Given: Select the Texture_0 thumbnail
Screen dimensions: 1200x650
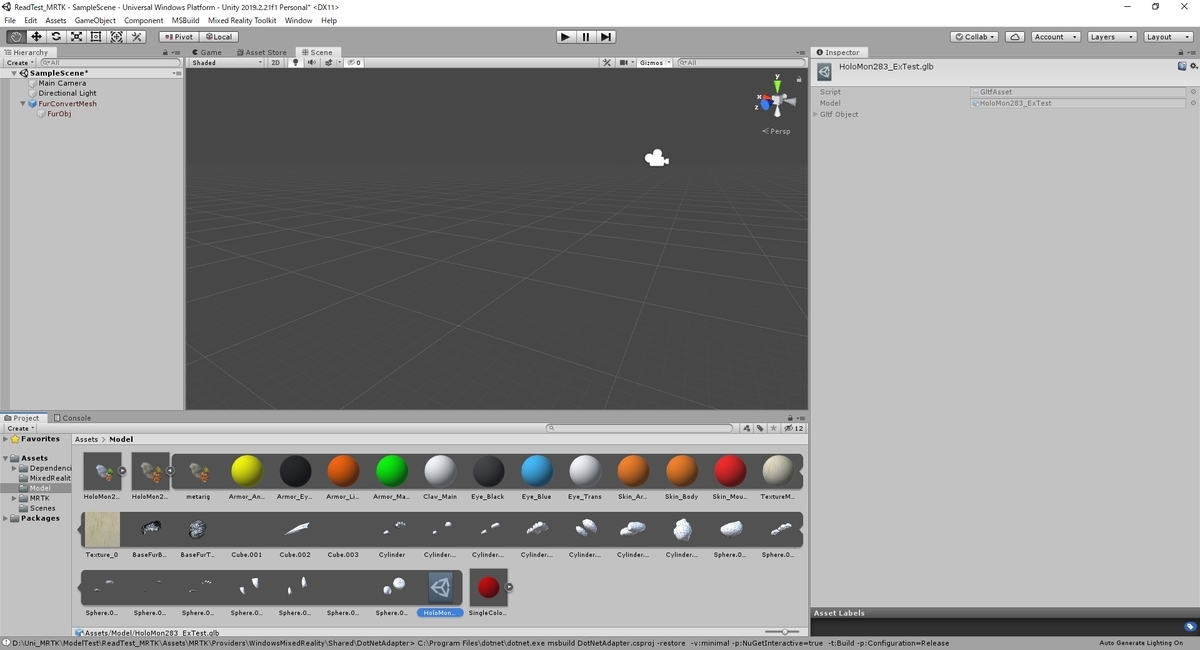Looking at the screenshot, I should point(101,529).
